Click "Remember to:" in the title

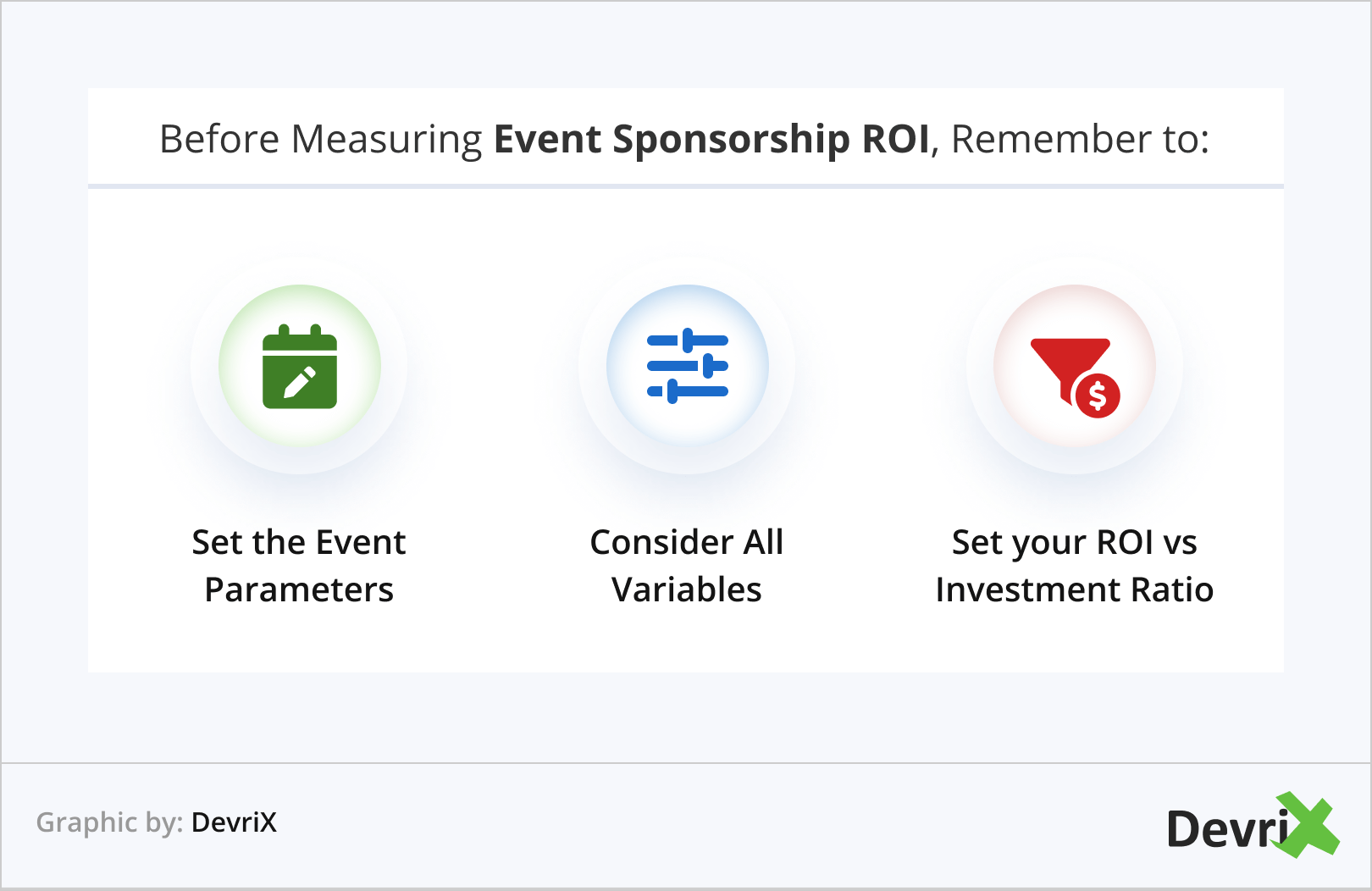point(1080,139)
